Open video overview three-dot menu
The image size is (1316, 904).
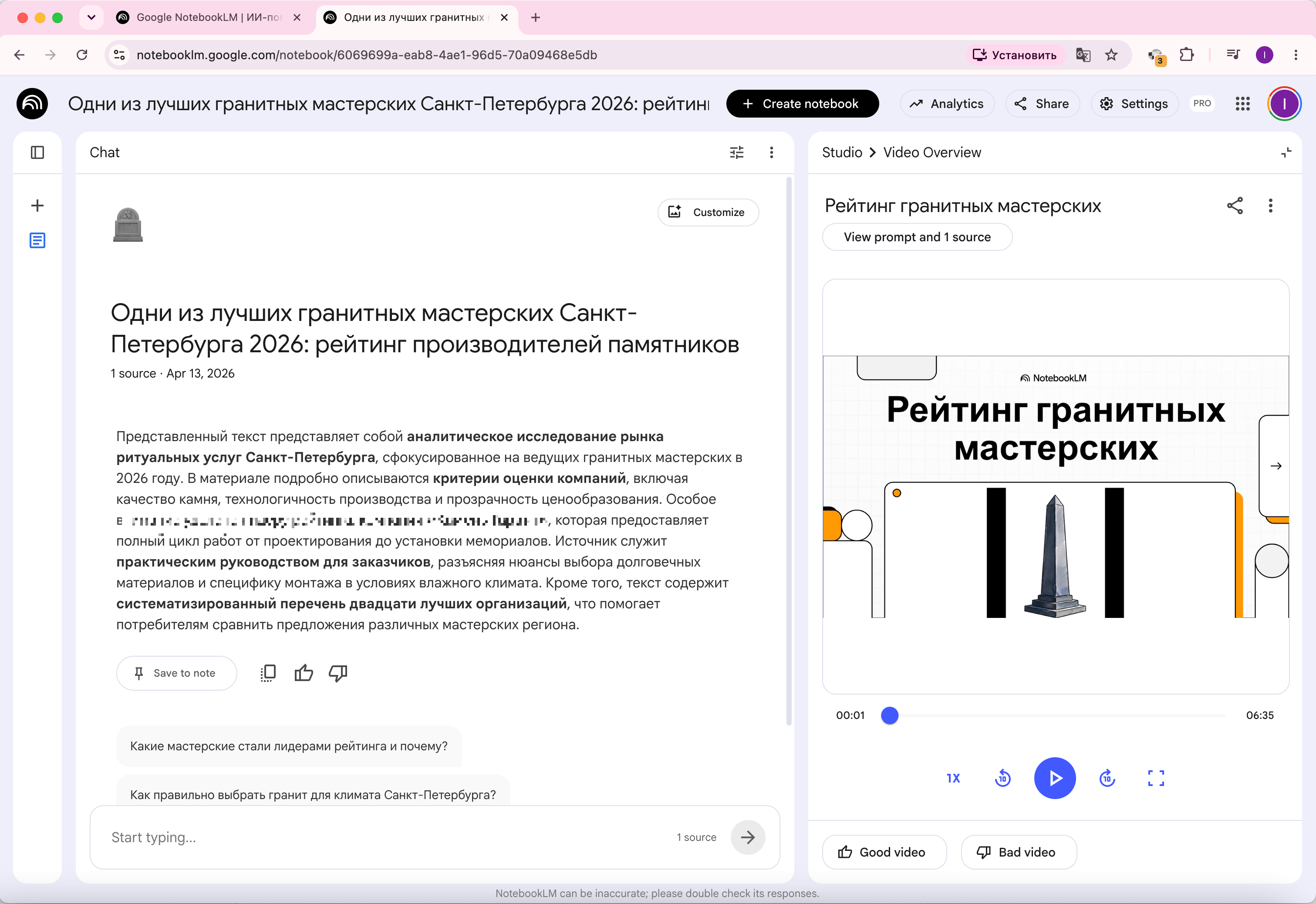pos(1271,206)
